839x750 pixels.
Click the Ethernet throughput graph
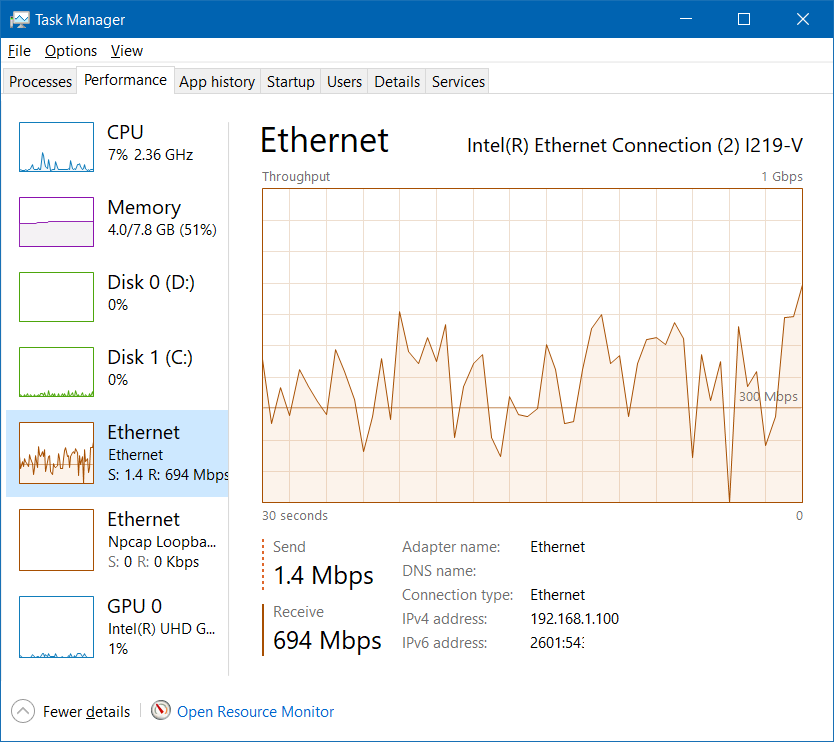(x=532, y=346)
